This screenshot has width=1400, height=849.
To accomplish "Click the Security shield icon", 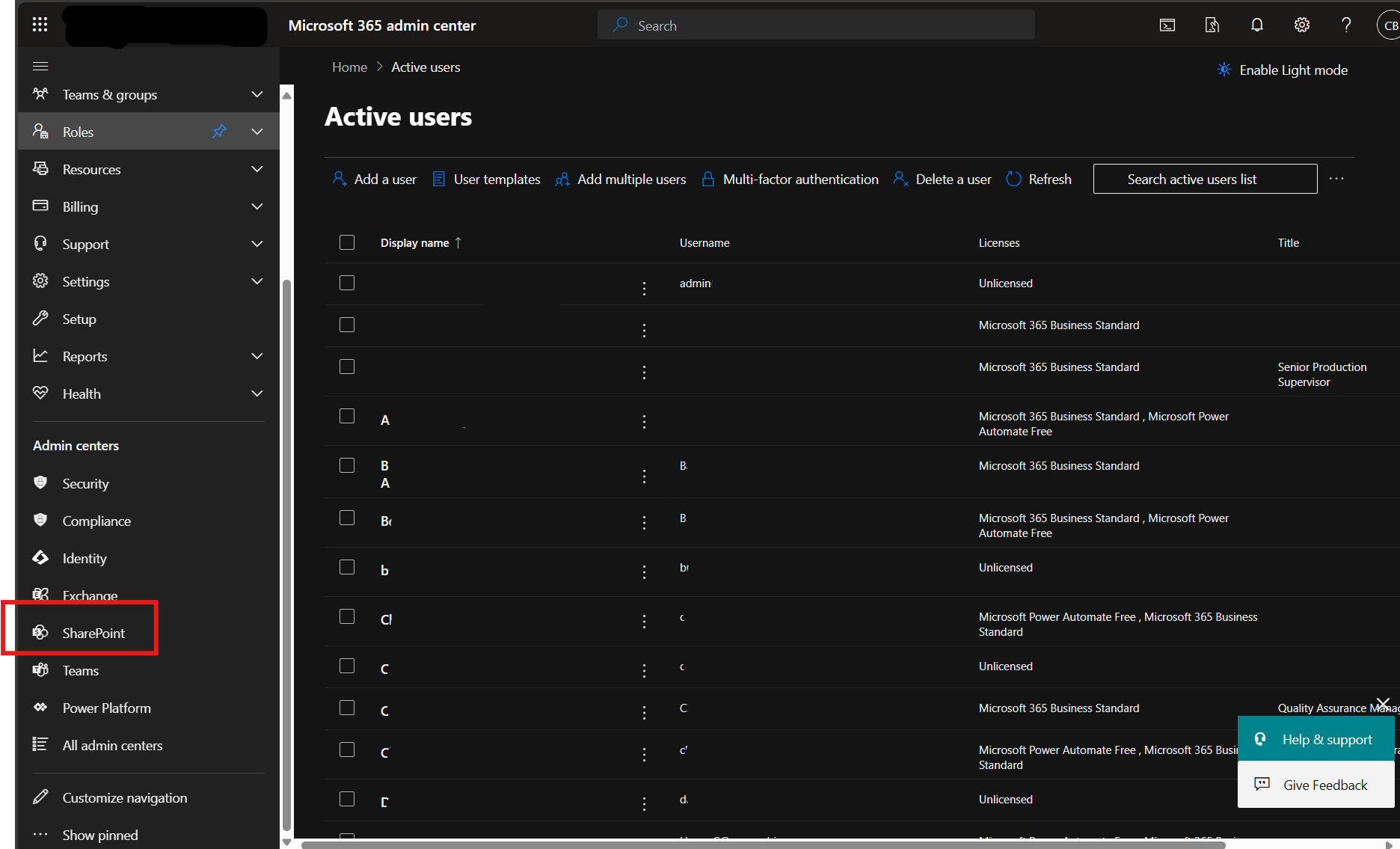I will pos(40,482).
